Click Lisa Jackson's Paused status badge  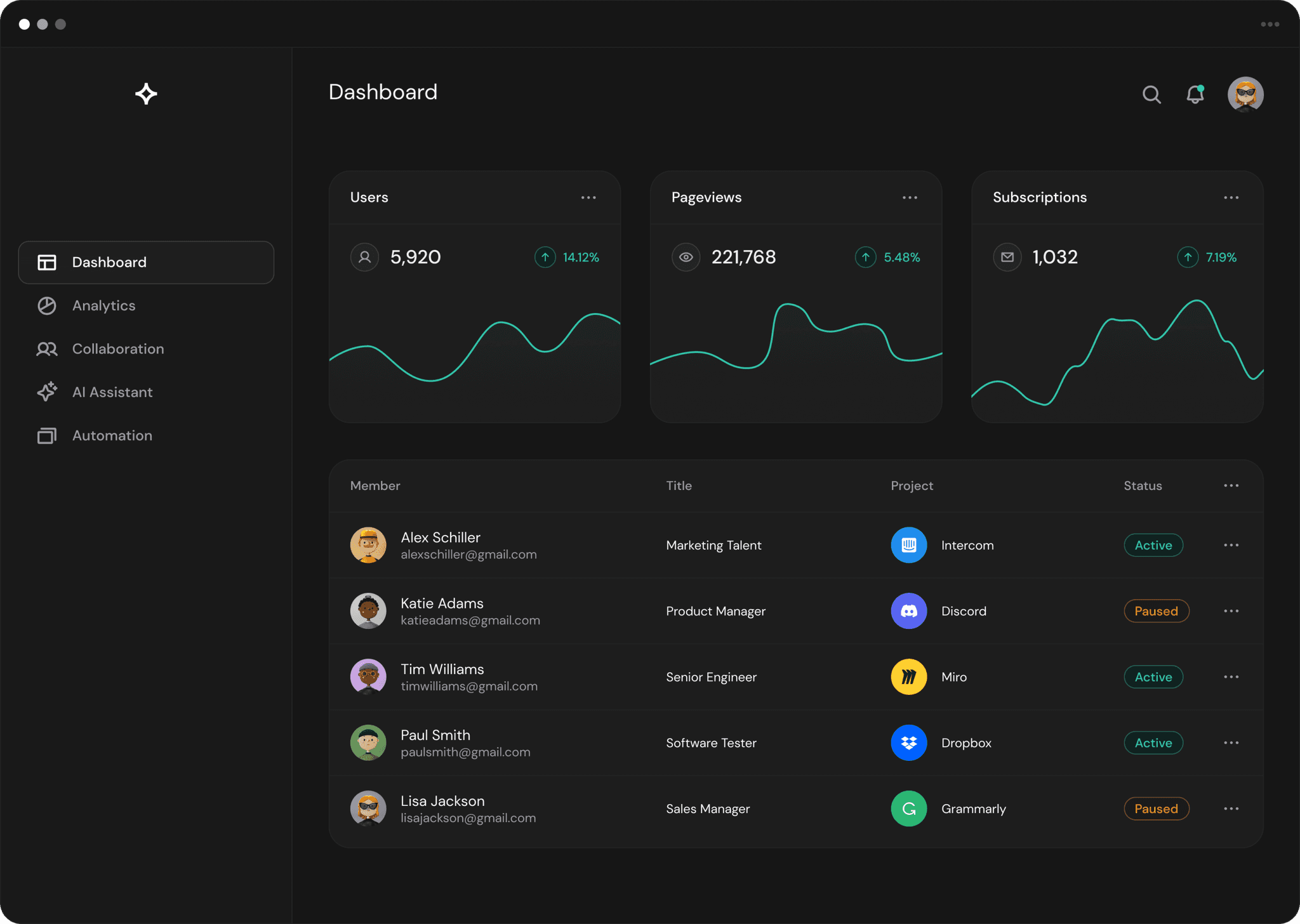click(1156, 808)
